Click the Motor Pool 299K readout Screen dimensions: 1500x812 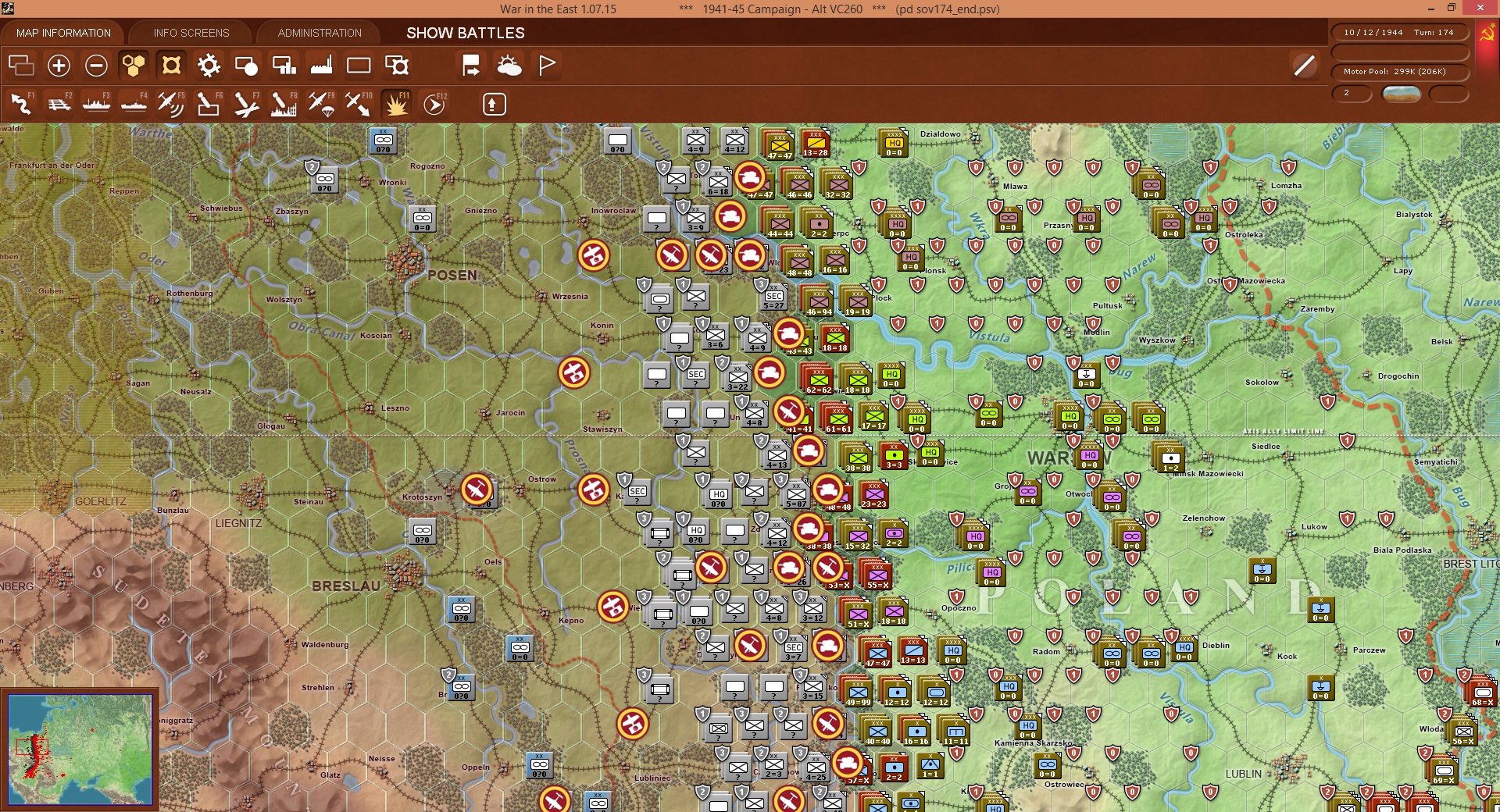click(1400, 72)
